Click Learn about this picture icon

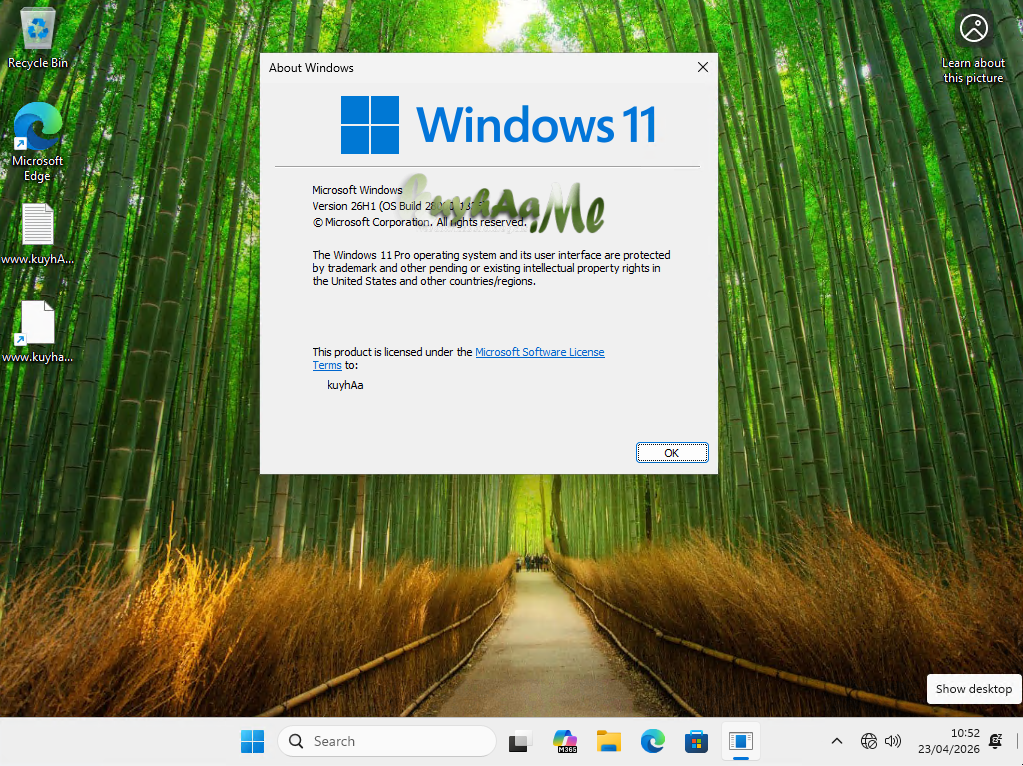(973, 47)
